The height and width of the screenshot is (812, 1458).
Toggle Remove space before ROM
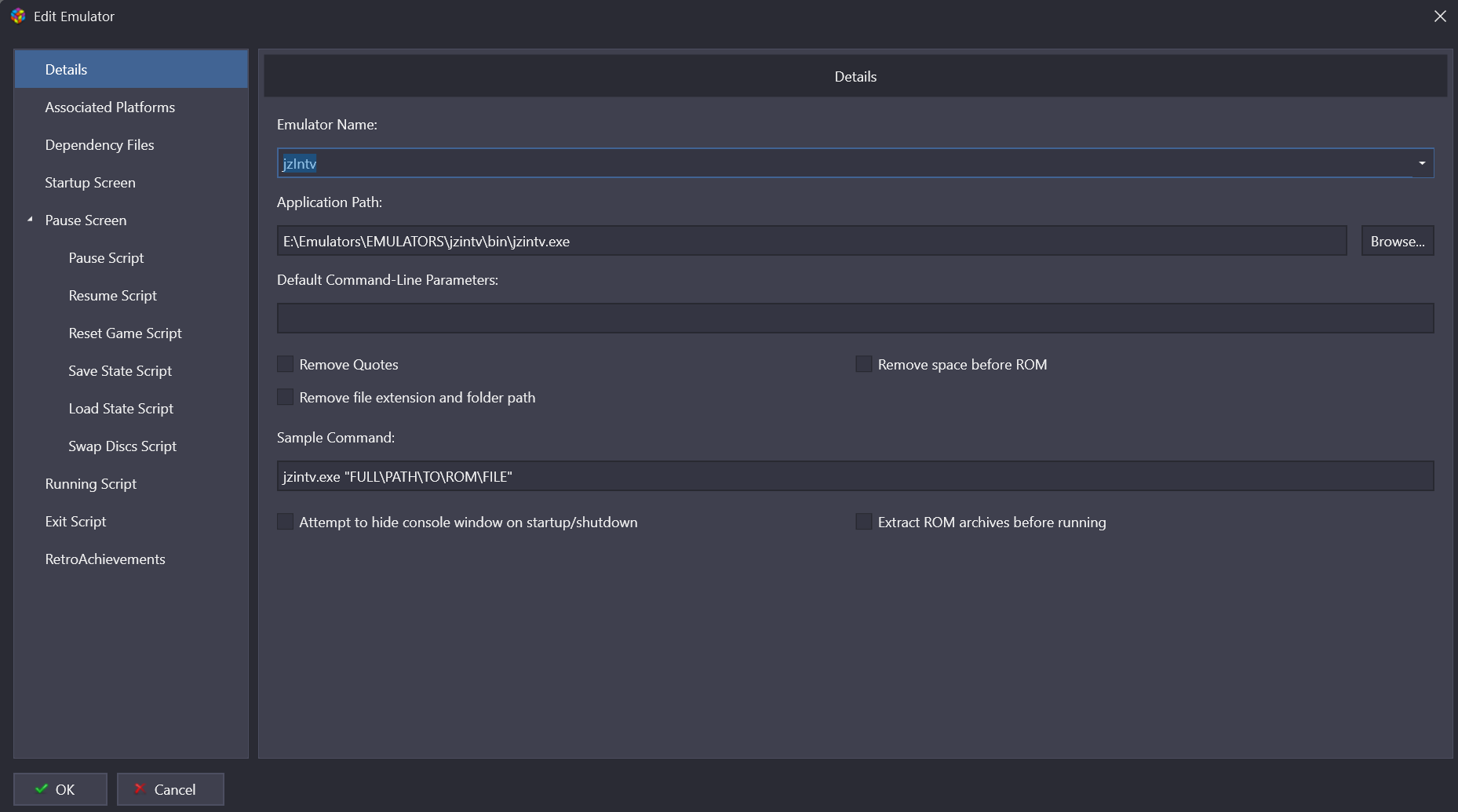pos(864,364)
